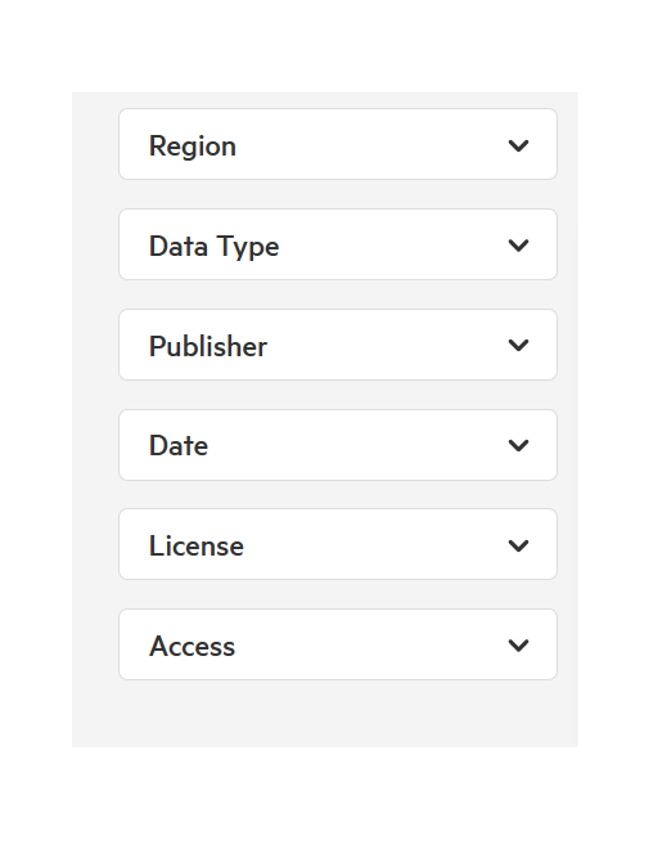
Task: Select the Data Type label text
Action: (x=214, y=247)
